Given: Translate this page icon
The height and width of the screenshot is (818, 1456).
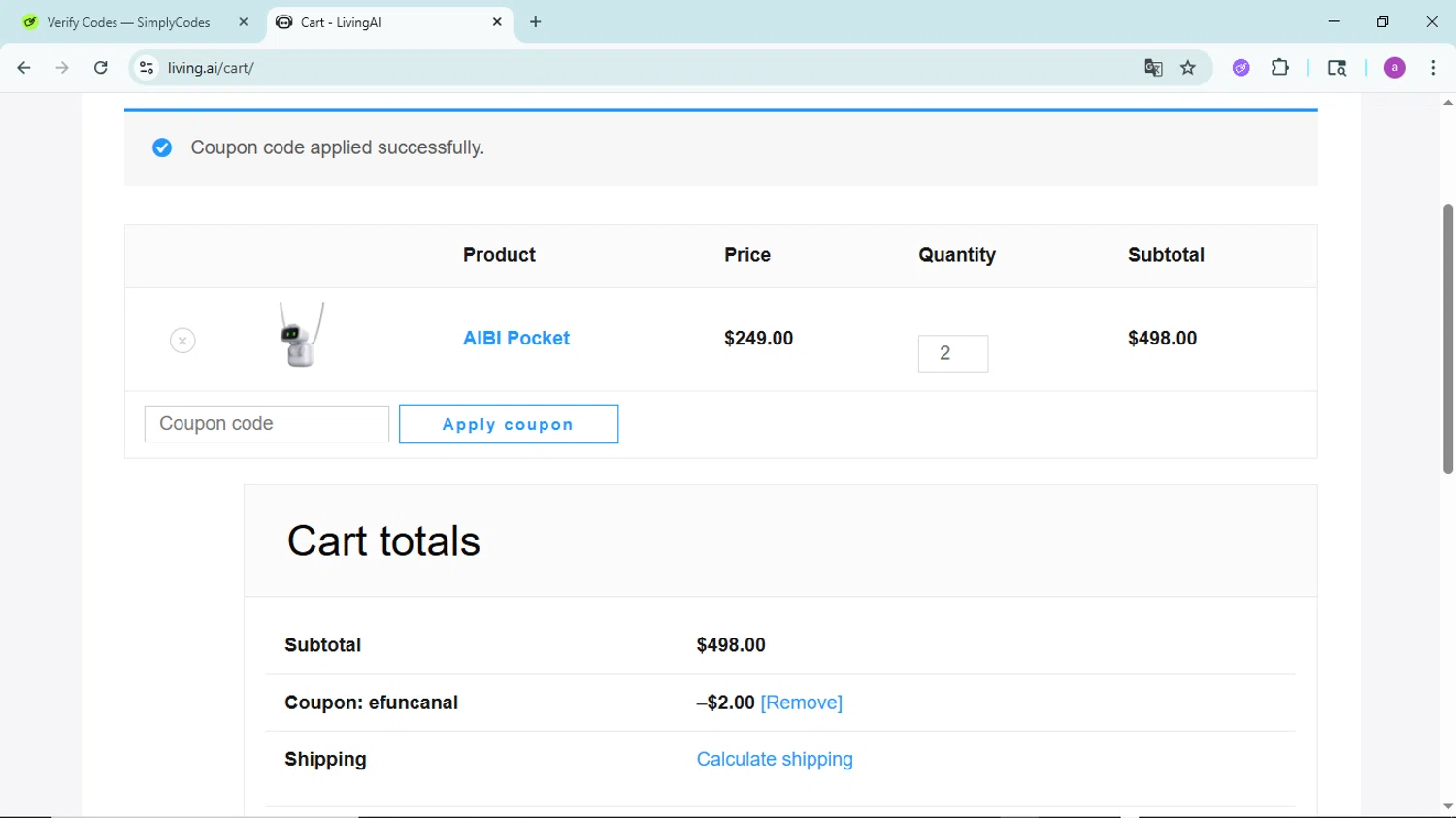Looking at the screenshot, I should (x=1153, y=68).
